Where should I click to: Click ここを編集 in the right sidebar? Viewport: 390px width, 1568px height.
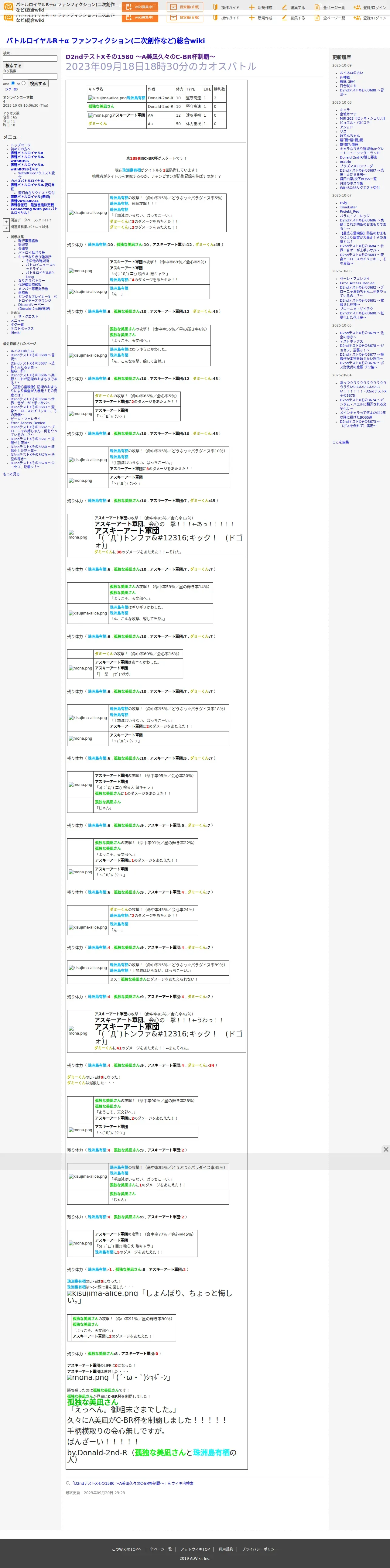tap(341, 442)
